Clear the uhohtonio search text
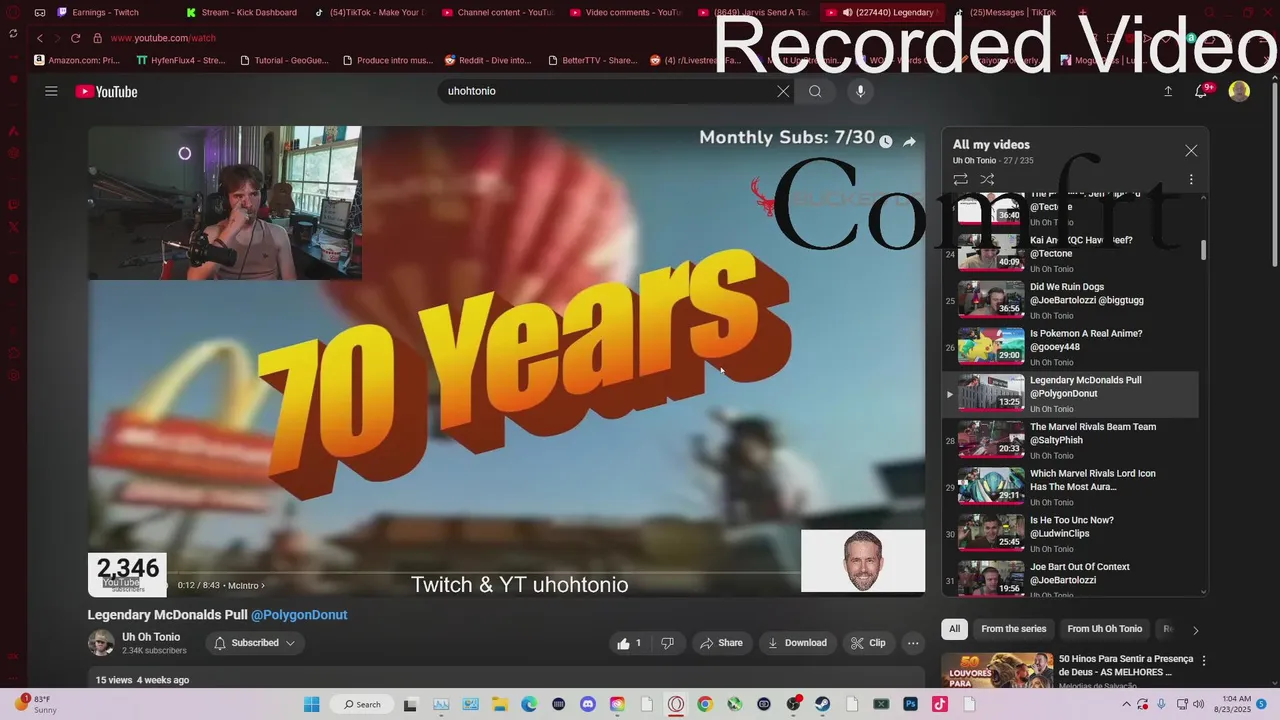This screenshot has height=720, width=1280. pyautogui.click(x=783, y=91)
